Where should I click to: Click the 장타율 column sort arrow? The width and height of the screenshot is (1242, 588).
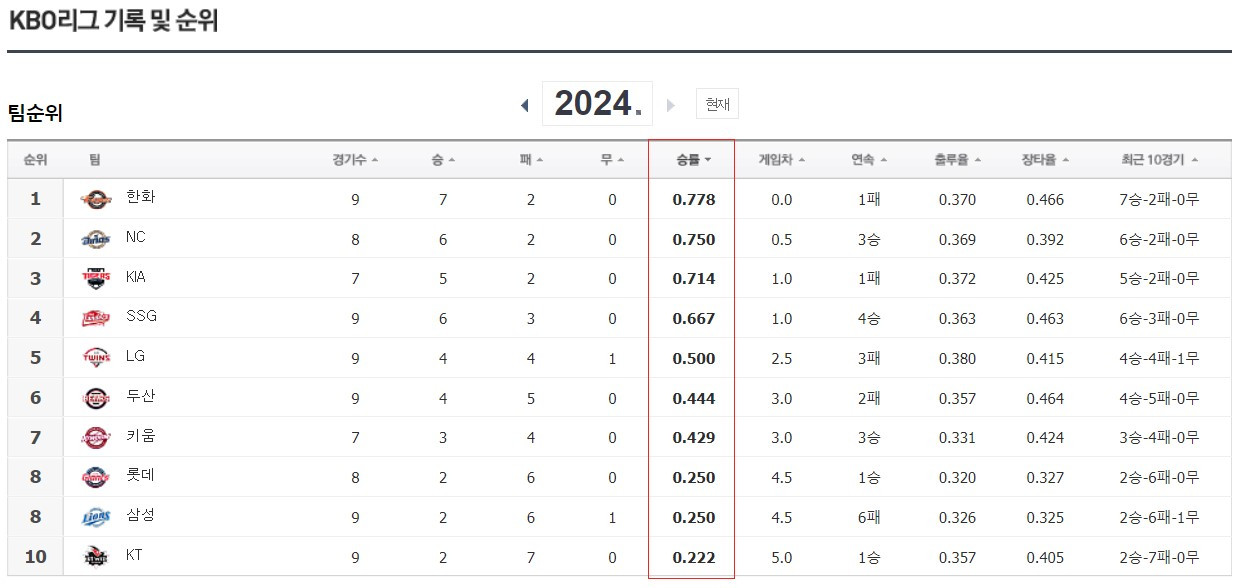coord(1067,158)
